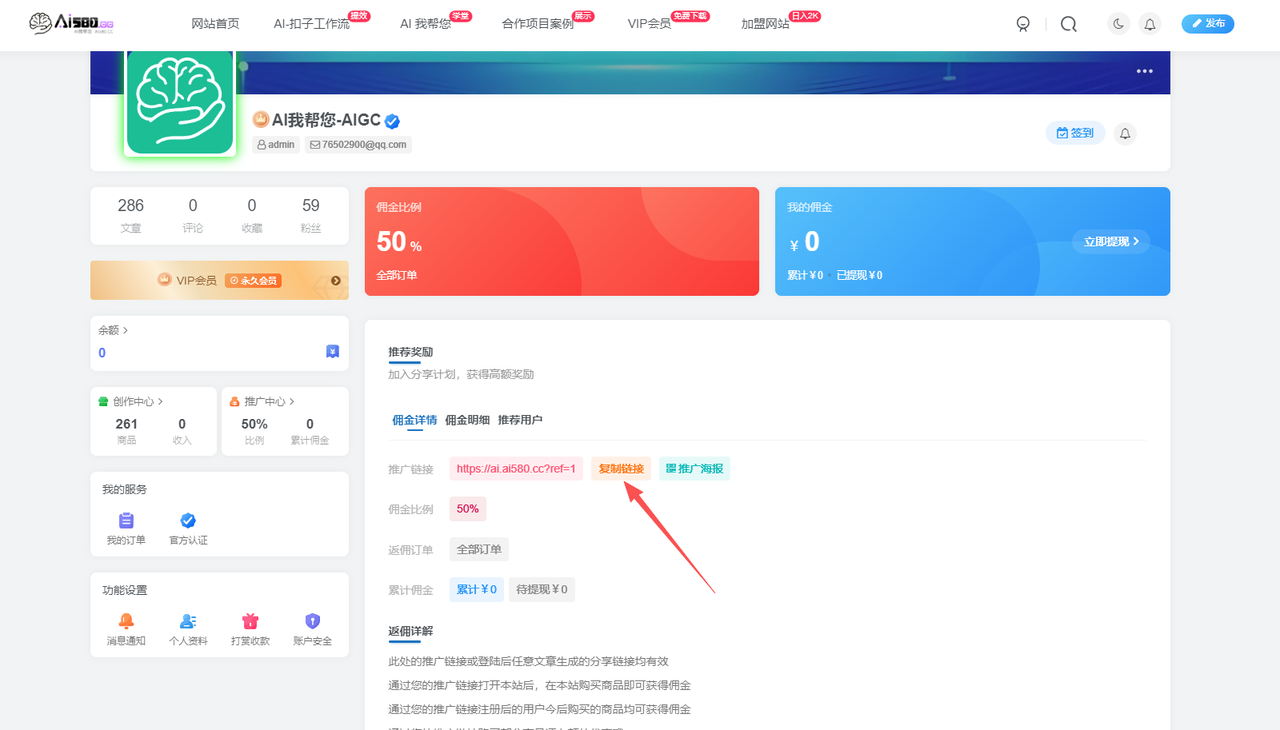
Task: Open 打赏收款 payment collection icon
Action: point(250,618)
